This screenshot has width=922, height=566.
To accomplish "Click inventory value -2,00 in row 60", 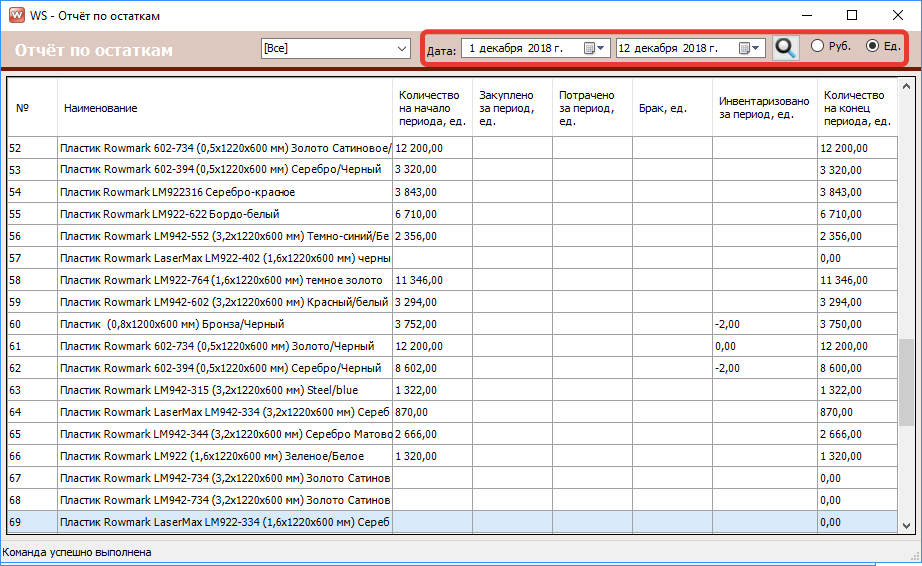I will pyautogui.click(x=764, y=324).
